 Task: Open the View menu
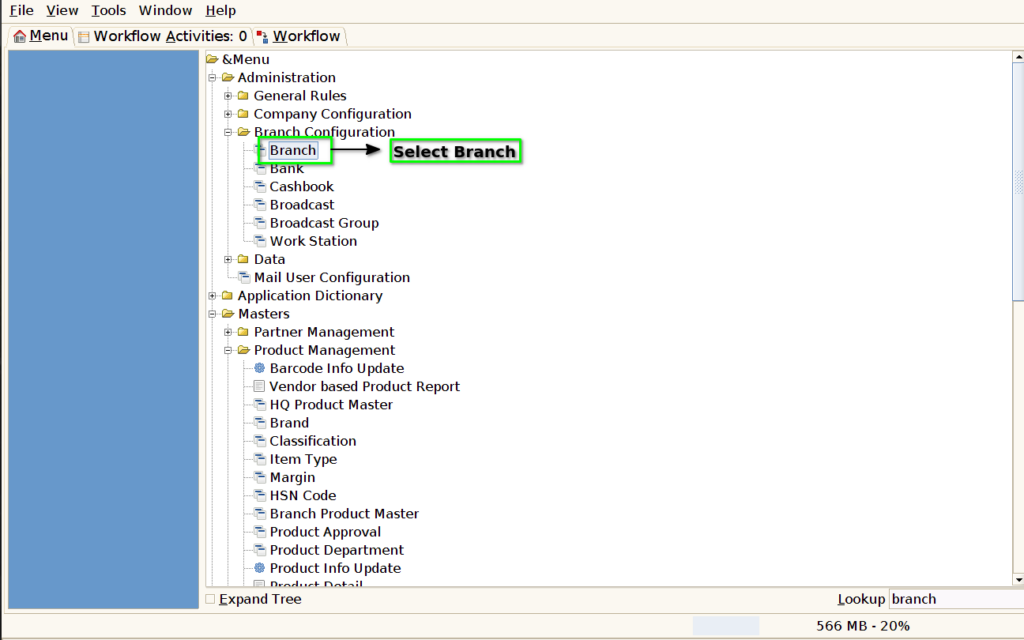(x=62, y=10)
